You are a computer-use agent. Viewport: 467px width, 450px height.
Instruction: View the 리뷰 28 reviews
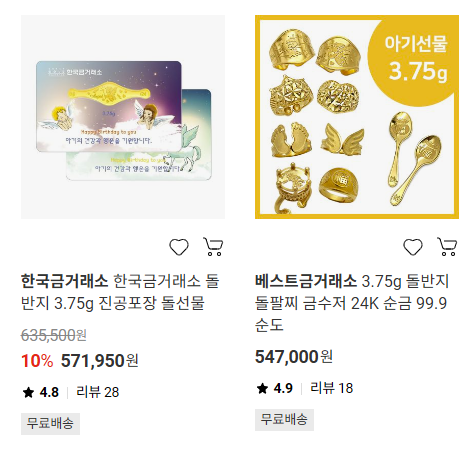97,392
